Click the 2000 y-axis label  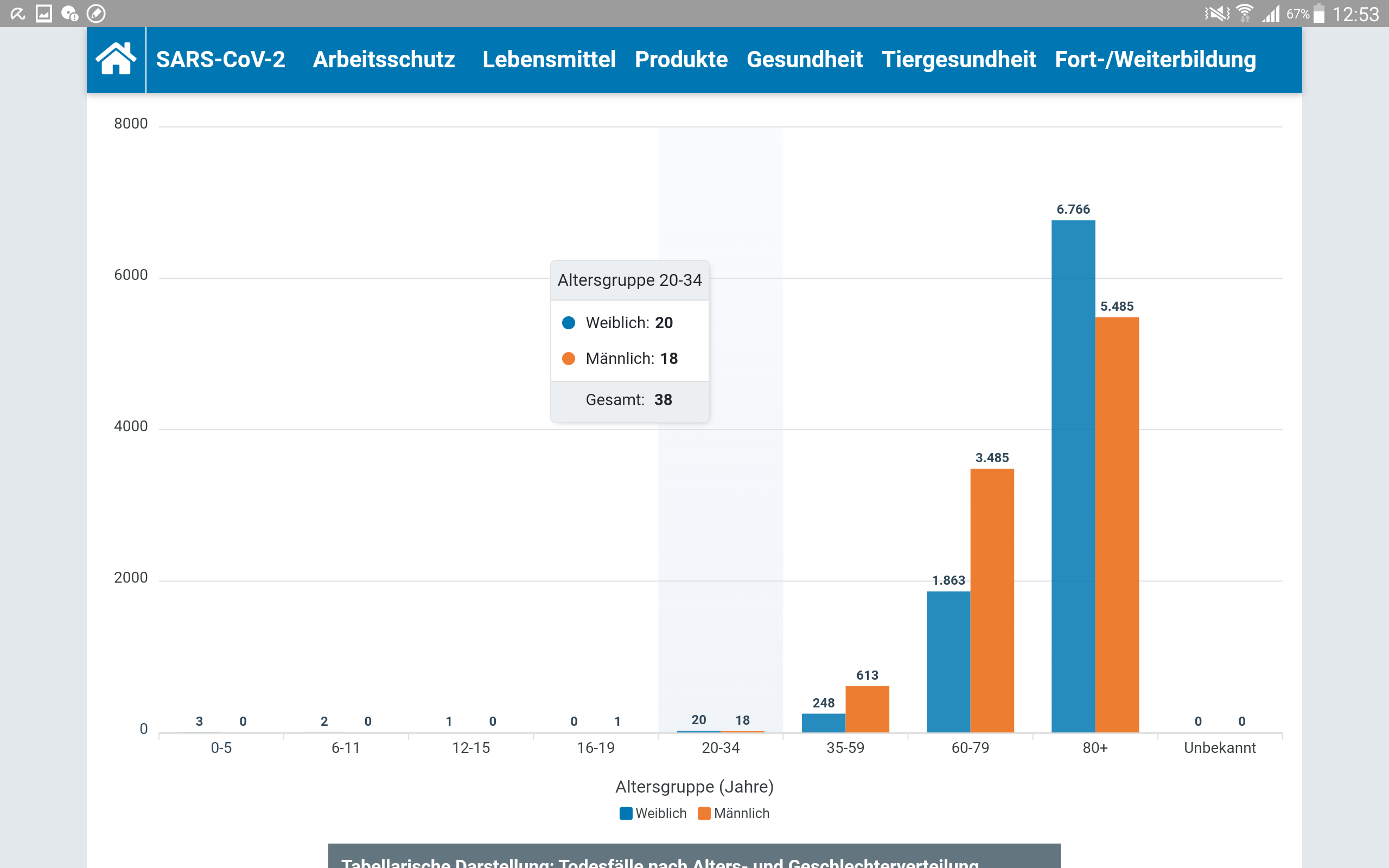point(131,578)
